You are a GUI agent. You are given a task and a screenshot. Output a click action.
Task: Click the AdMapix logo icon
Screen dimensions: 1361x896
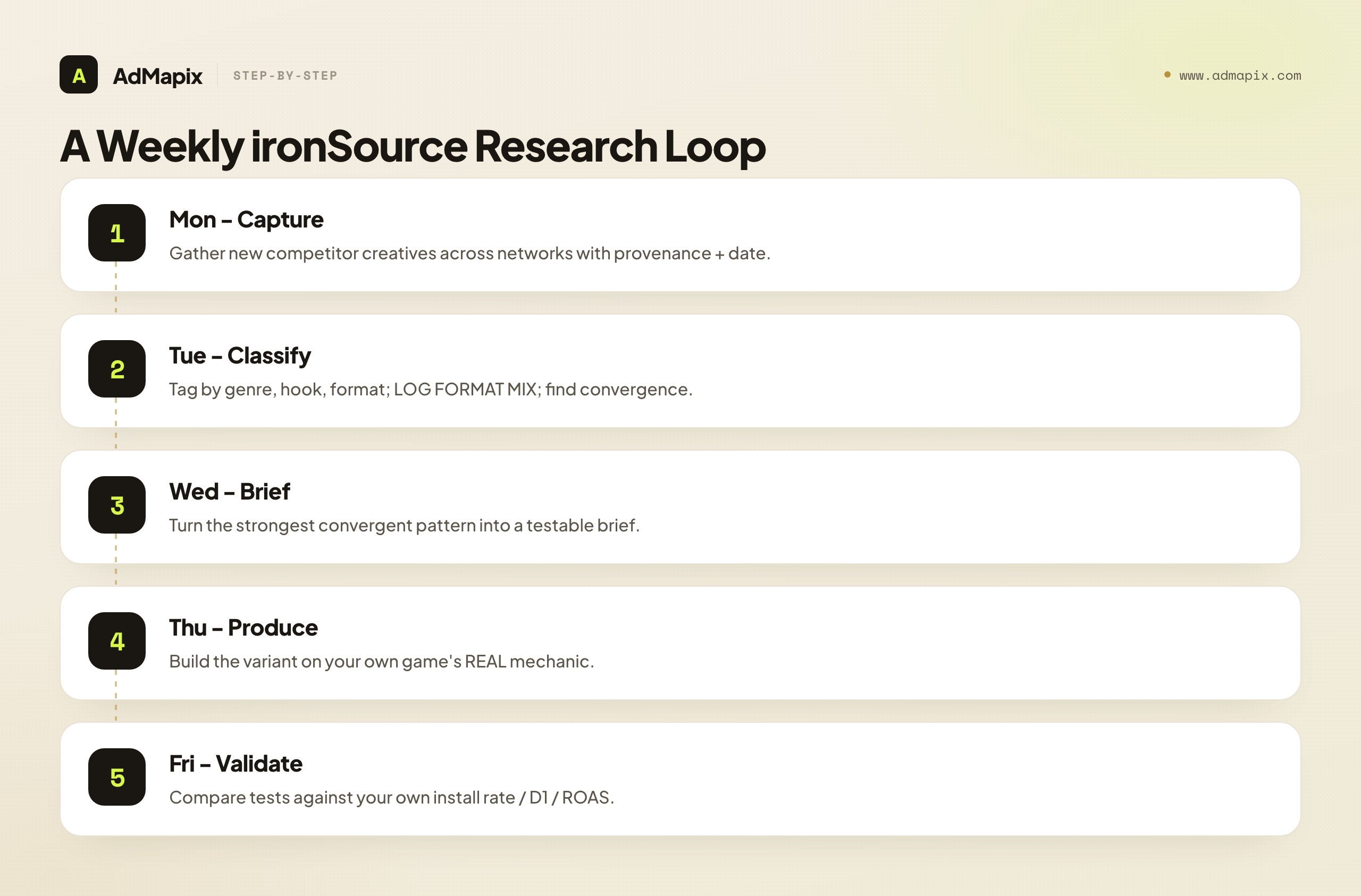tap(78, 74)
